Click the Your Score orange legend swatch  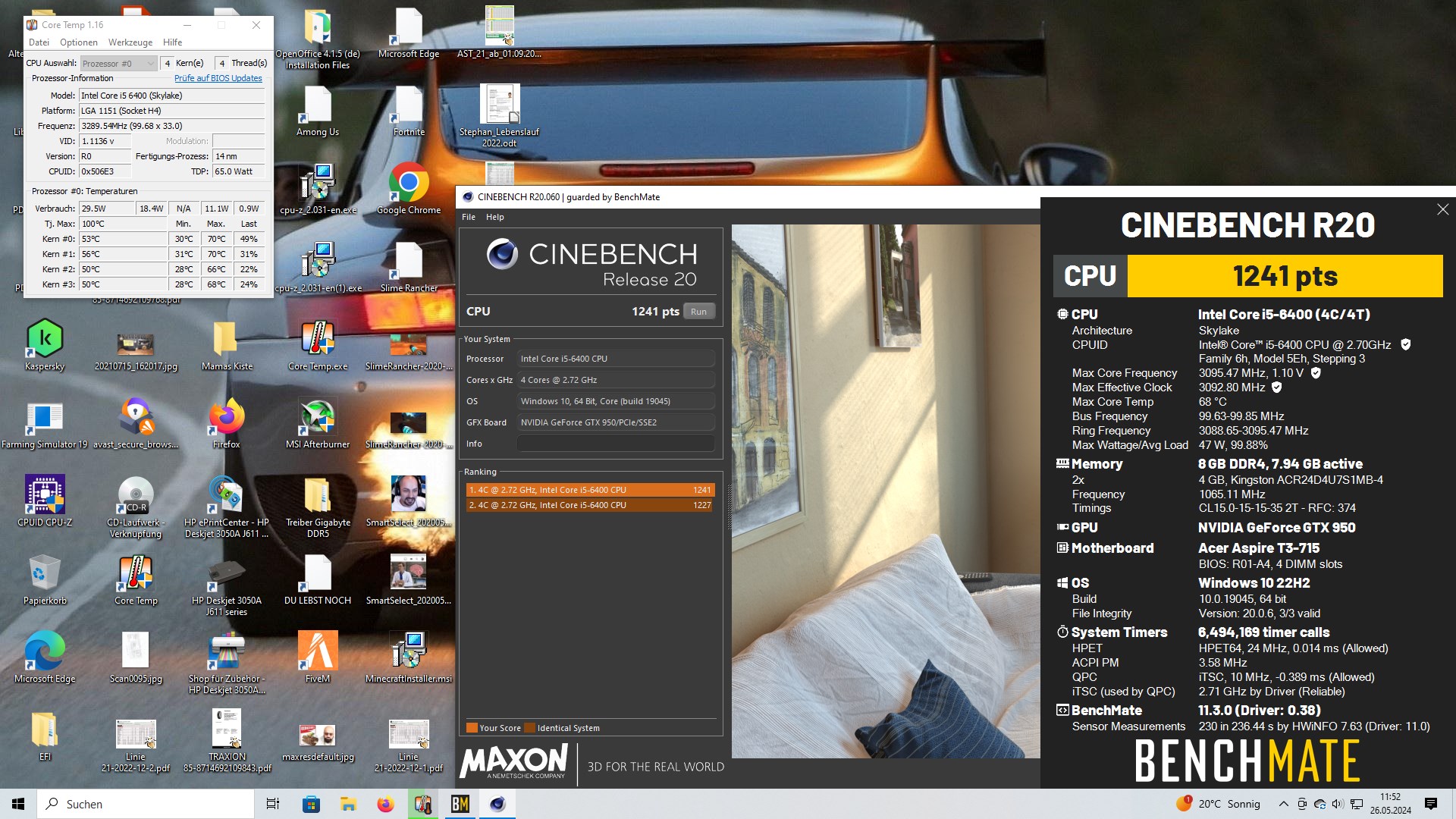[x=472, y=728]
